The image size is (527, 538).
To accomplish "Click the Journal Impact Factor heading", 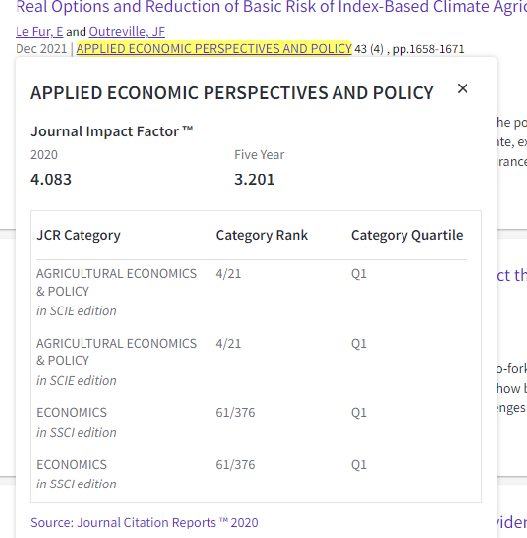I will click(x=112, y=131).
